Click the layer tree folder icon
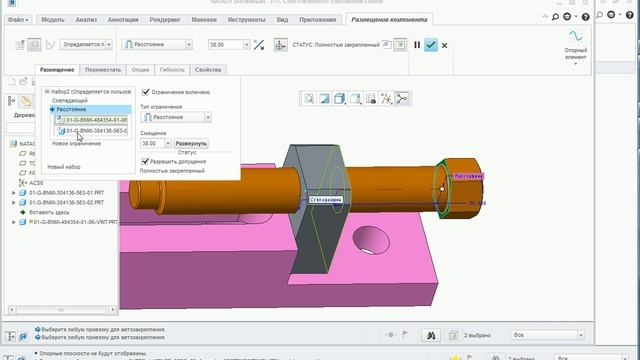The height and width of the screenshot is (360, 640). point(27,101)
